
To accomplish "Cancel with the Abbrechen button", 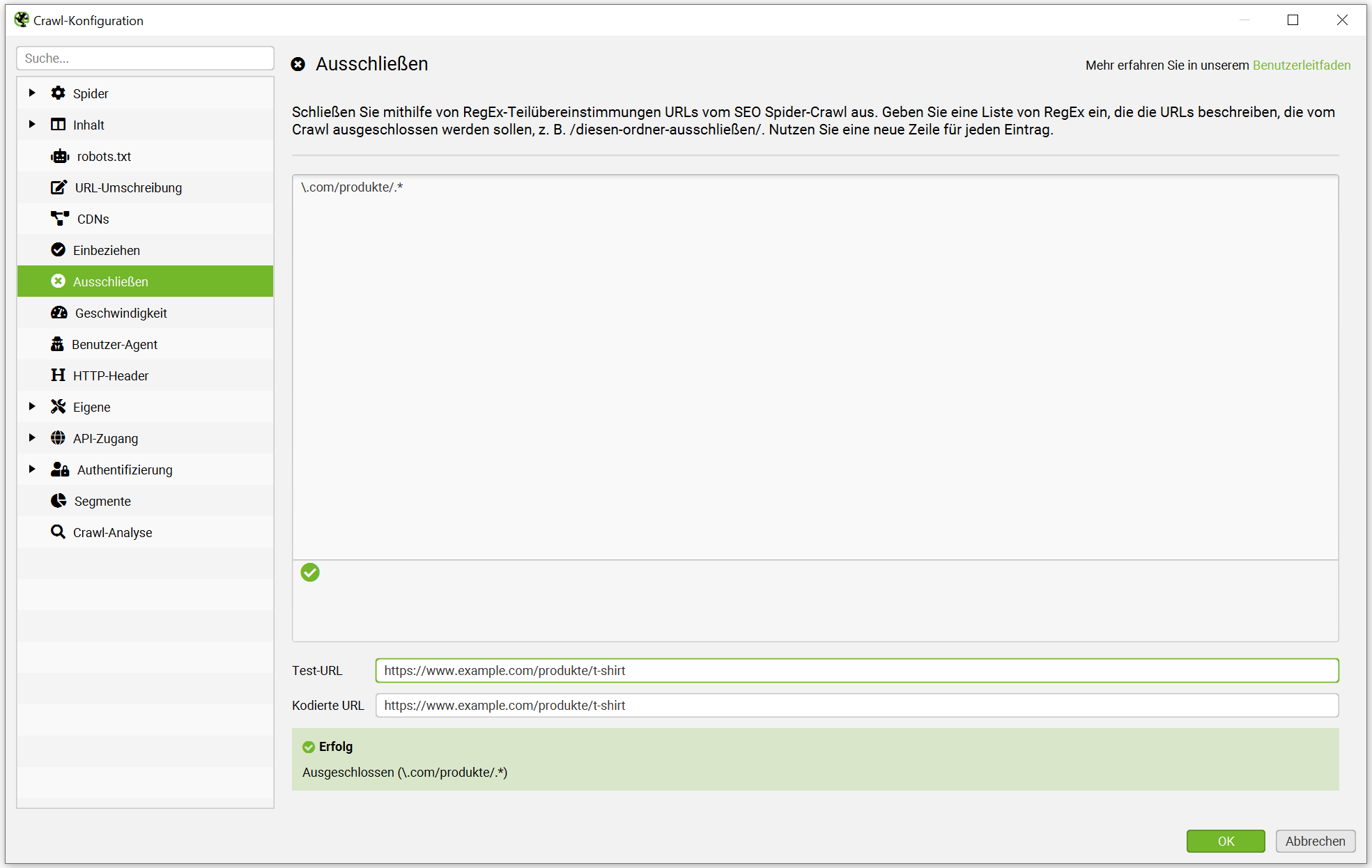I will 1315,841.
